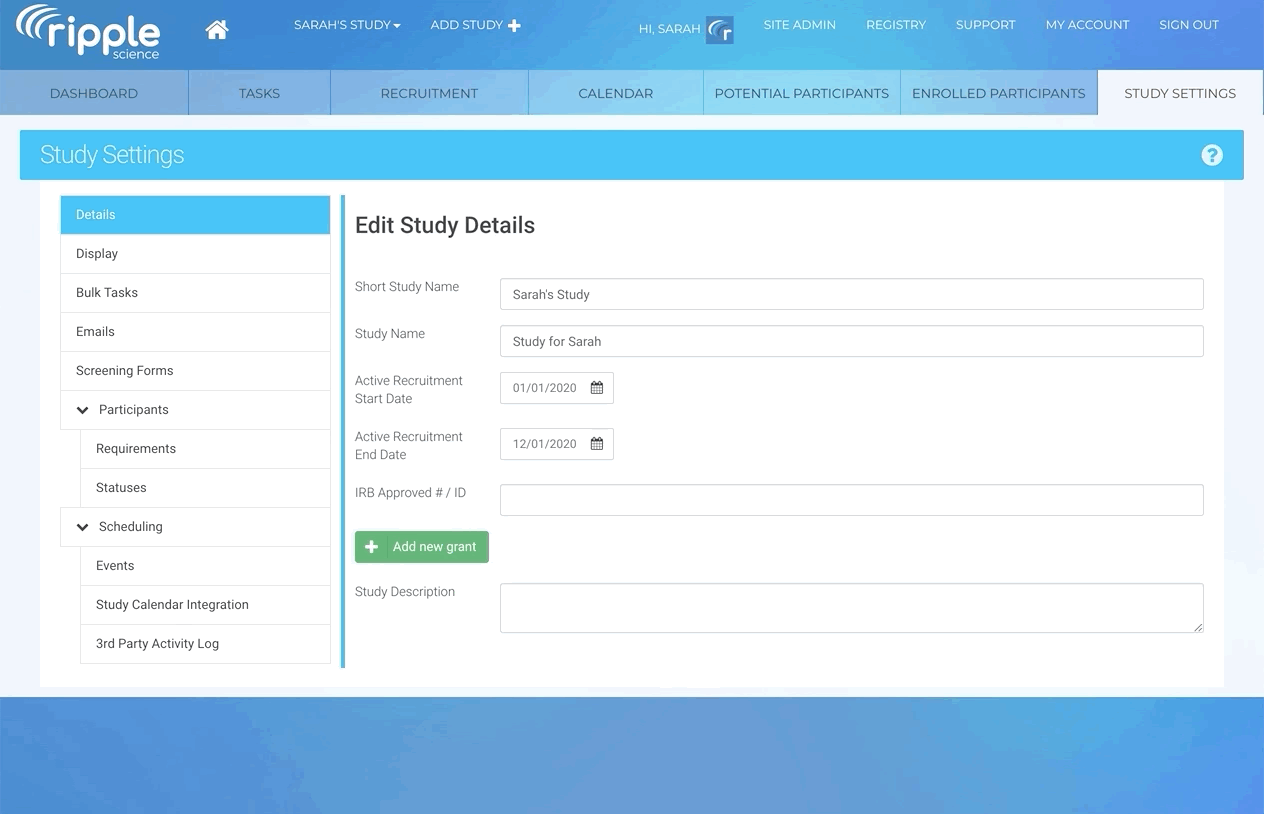Focus the Study Description text area
The image size is (1264, 814).
[851, 608]
